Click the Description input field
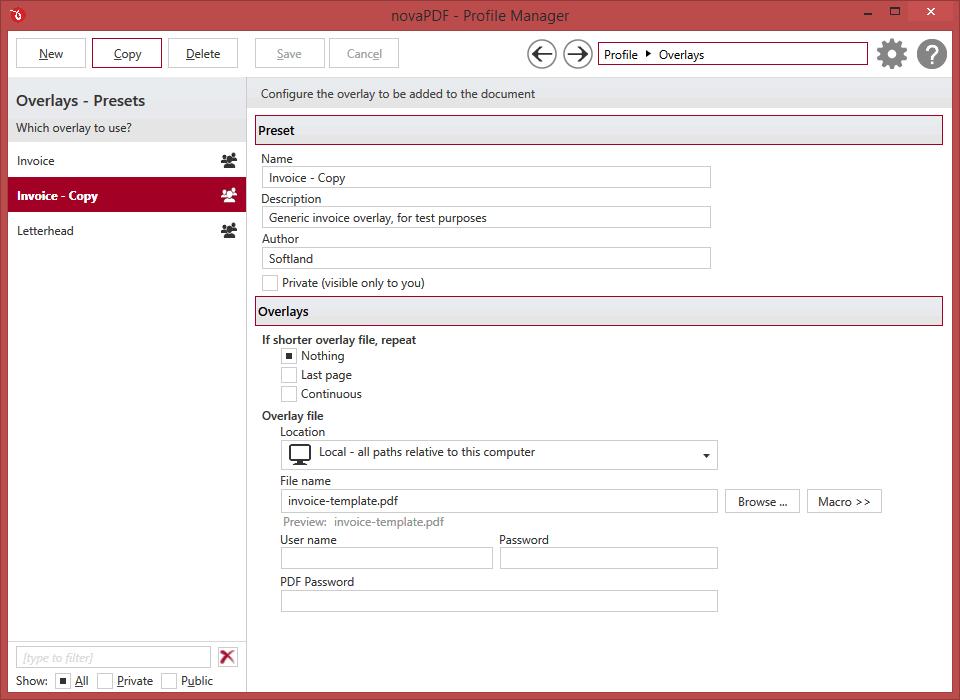The height and width of the screenshot is (700, 960). tap(486, 217)
